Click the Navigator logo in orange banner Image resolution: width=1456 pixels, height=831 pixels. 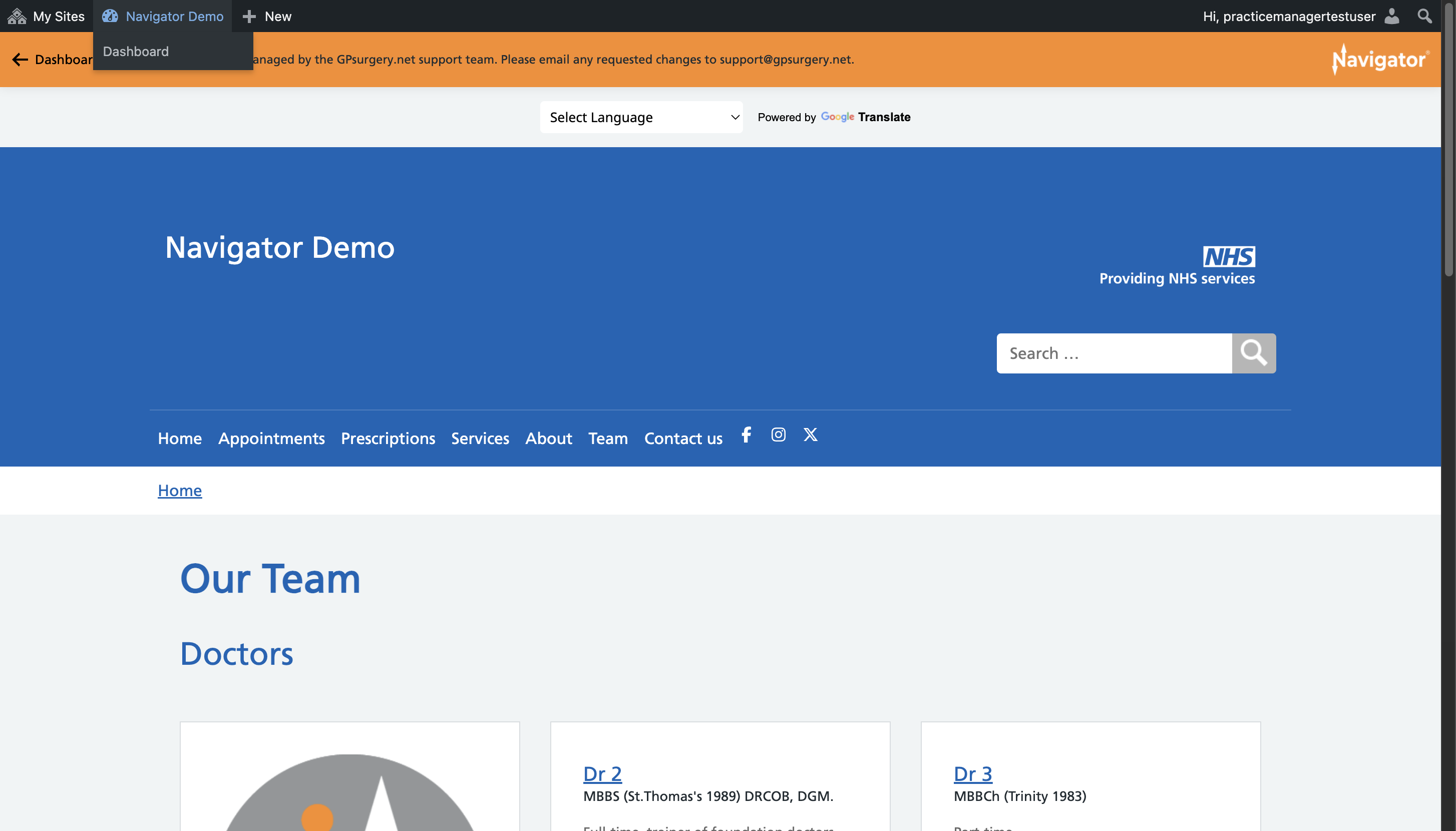tap(1381, 60)
